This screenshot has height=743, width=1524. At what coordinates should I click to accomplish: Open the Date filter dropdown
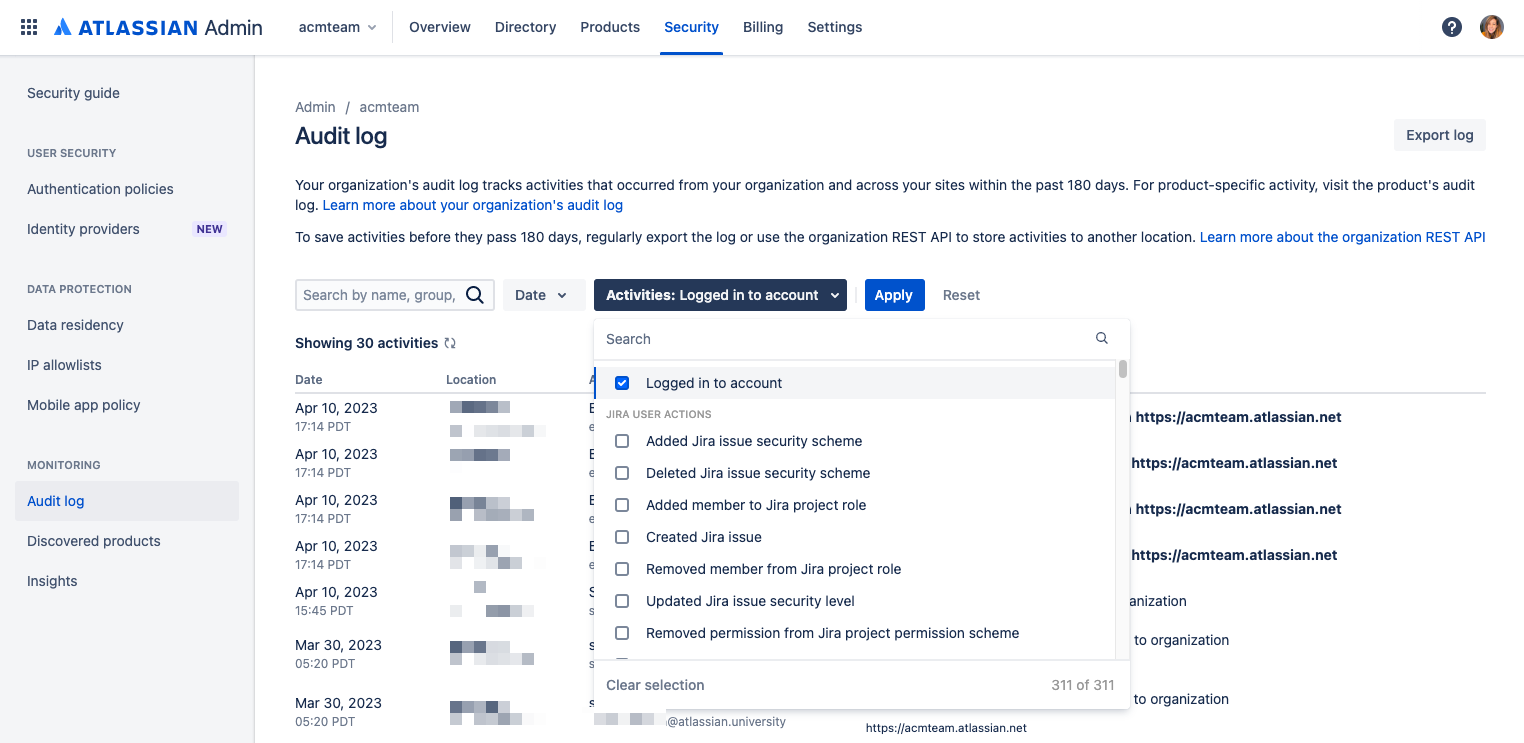click(x=543, y=295)
